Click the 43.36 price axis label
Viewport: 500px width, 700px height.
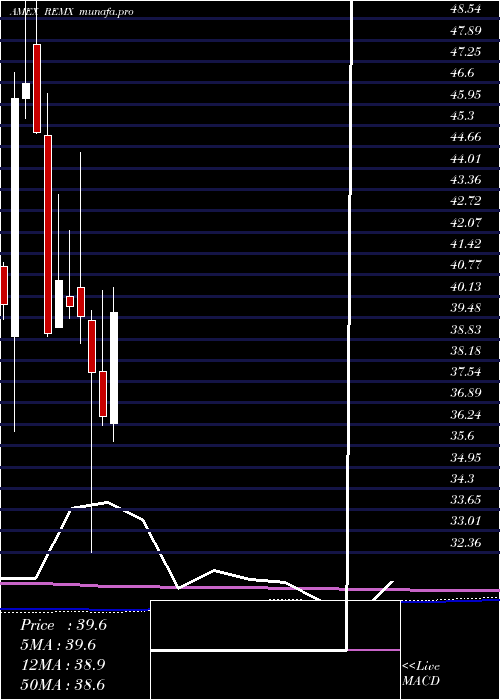466,180
